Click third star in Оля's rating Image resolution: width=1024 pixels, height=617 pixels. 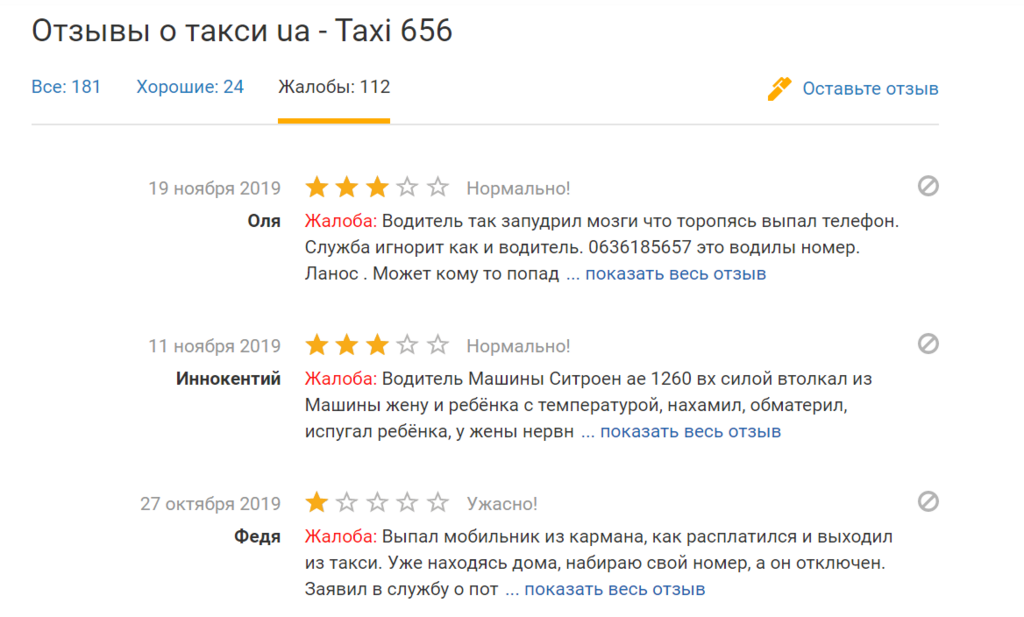coord(377,187)
